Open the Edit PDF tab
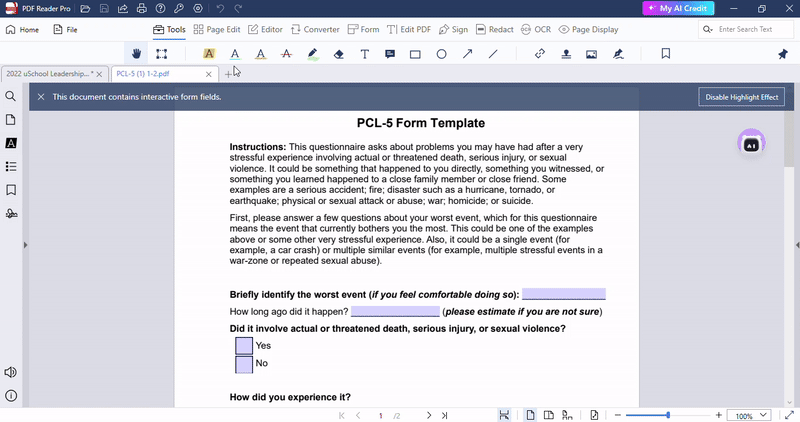The height and width of the screenshot is (422, 800). tap(409, 30)
